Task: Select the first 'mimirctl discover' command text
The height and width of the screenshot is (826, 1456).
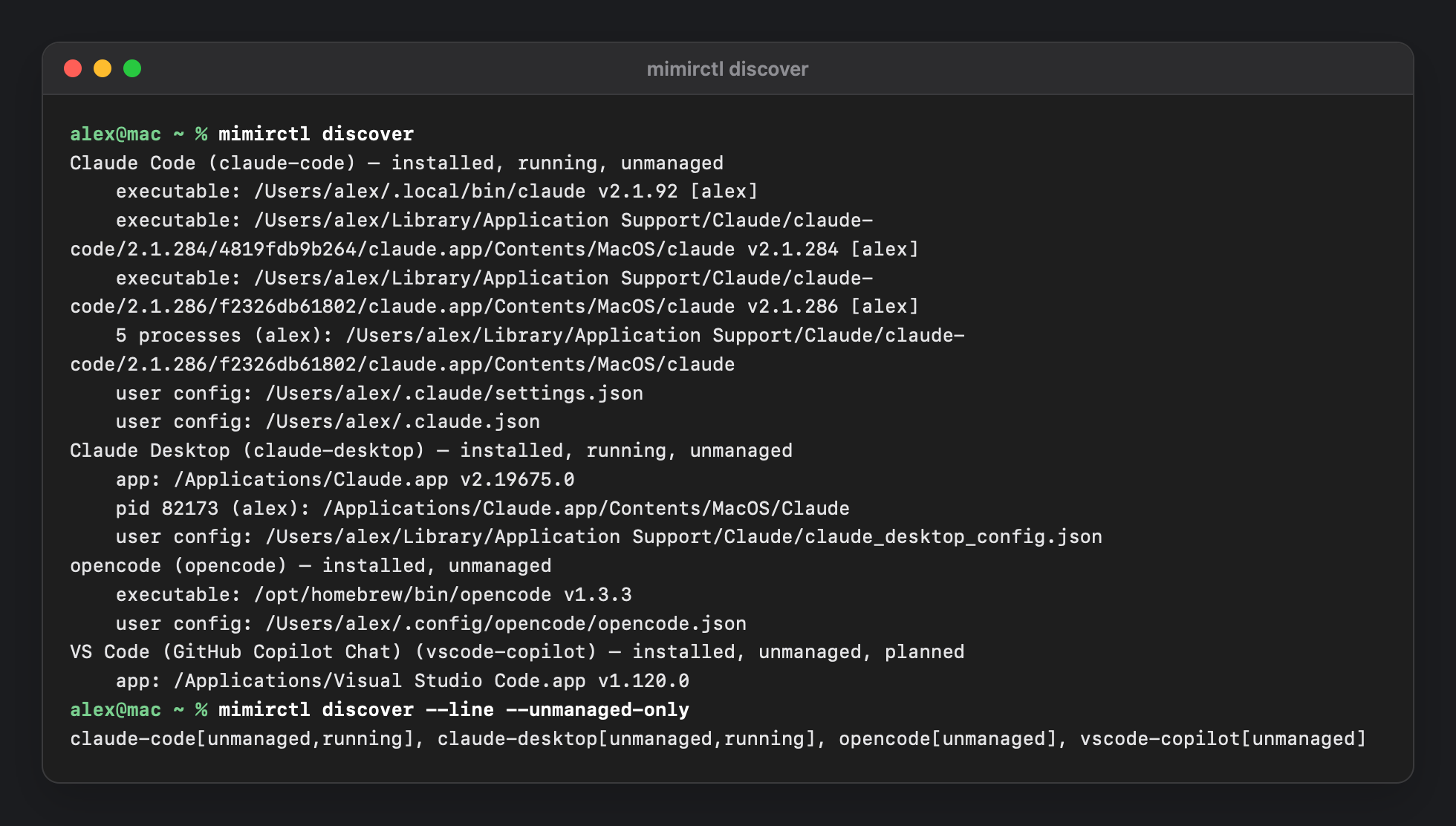Action: (316, 134)
